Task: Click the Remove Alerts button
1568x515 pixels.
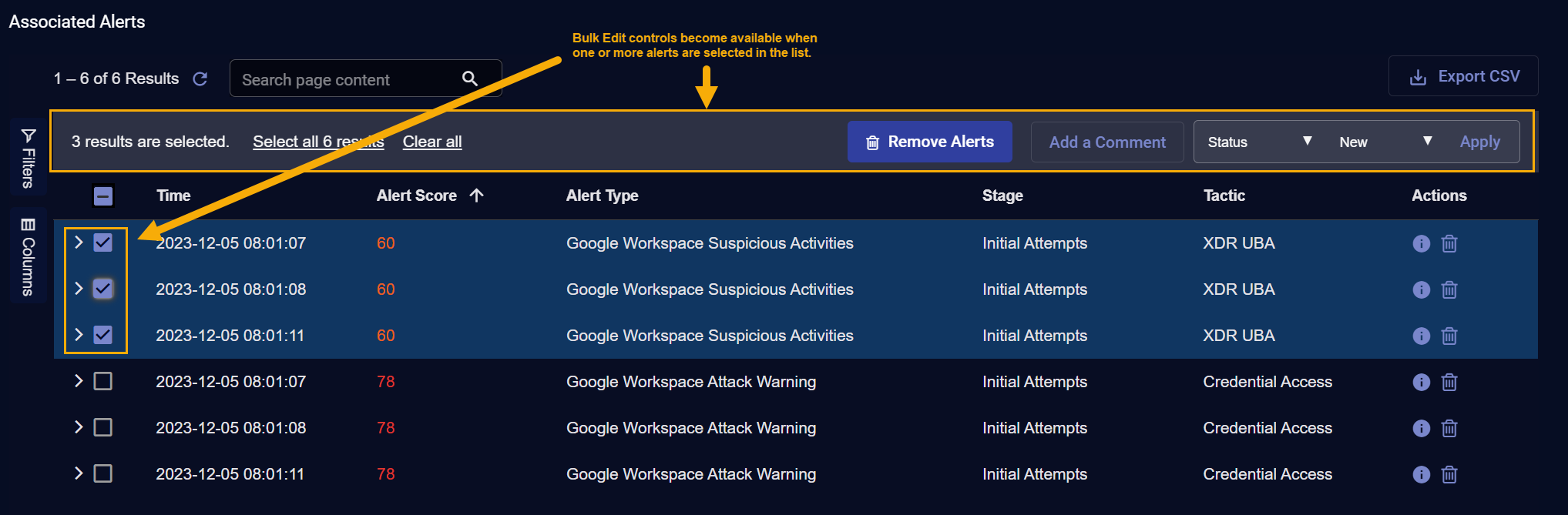Action: click(929, 142)
